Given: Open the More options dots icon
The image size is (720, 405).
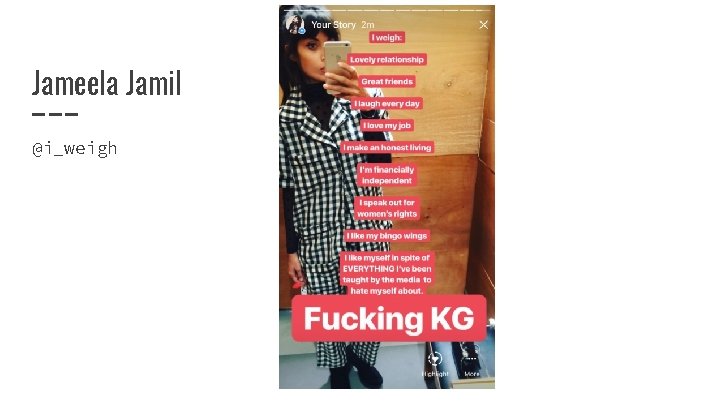Looking at the screenshot, I should 472,359.
